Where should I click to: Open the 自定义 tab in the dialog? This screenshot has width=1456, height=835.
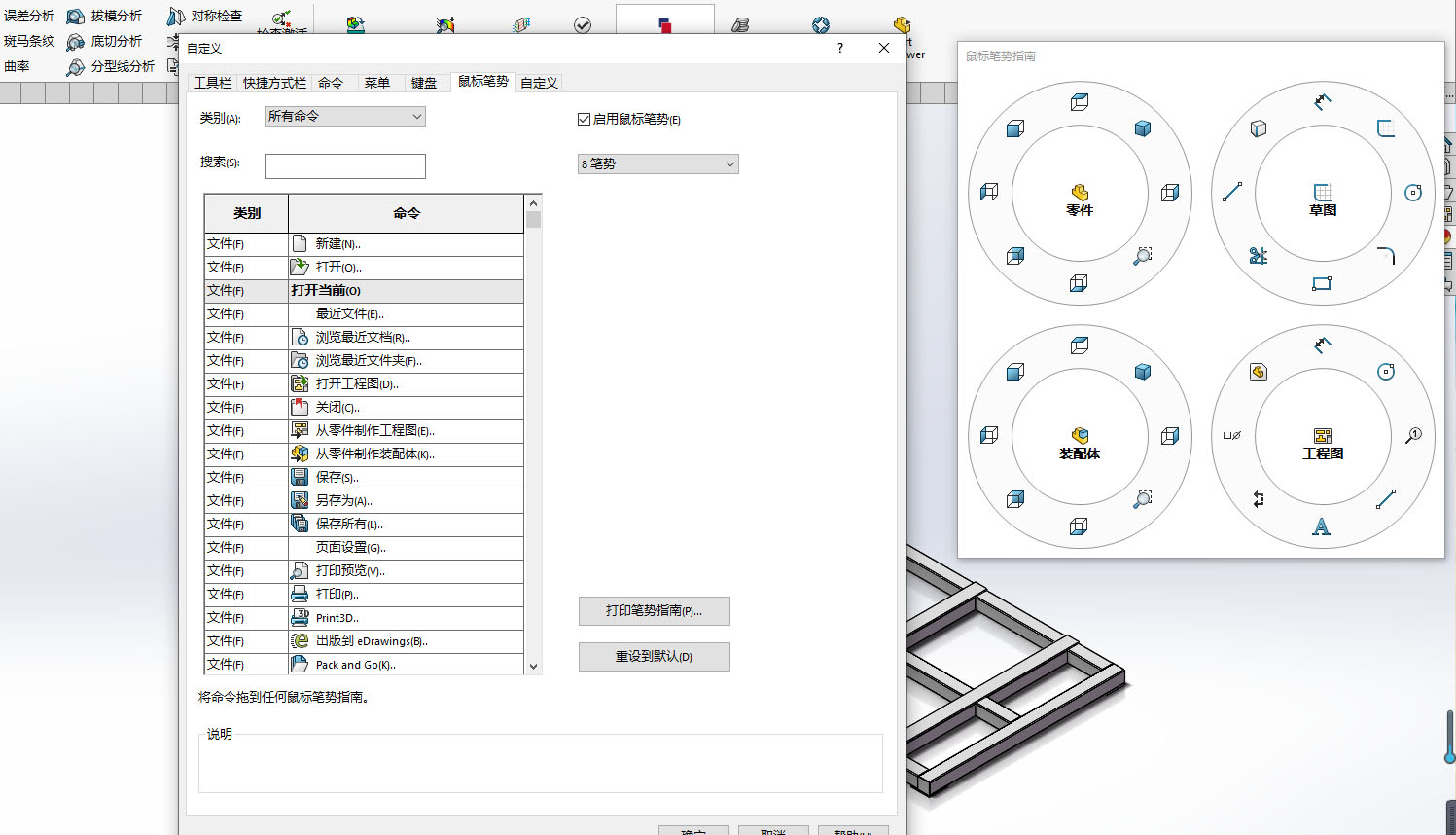point(539,83)
